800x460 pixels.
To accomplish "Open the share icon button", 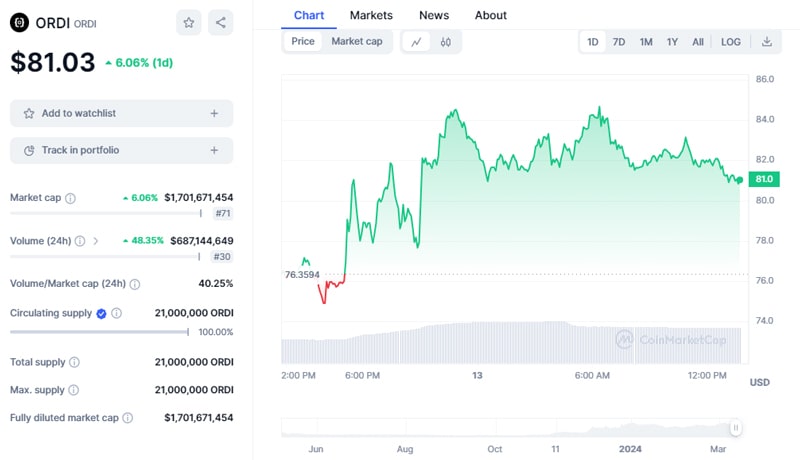I will tap(220, 22).
